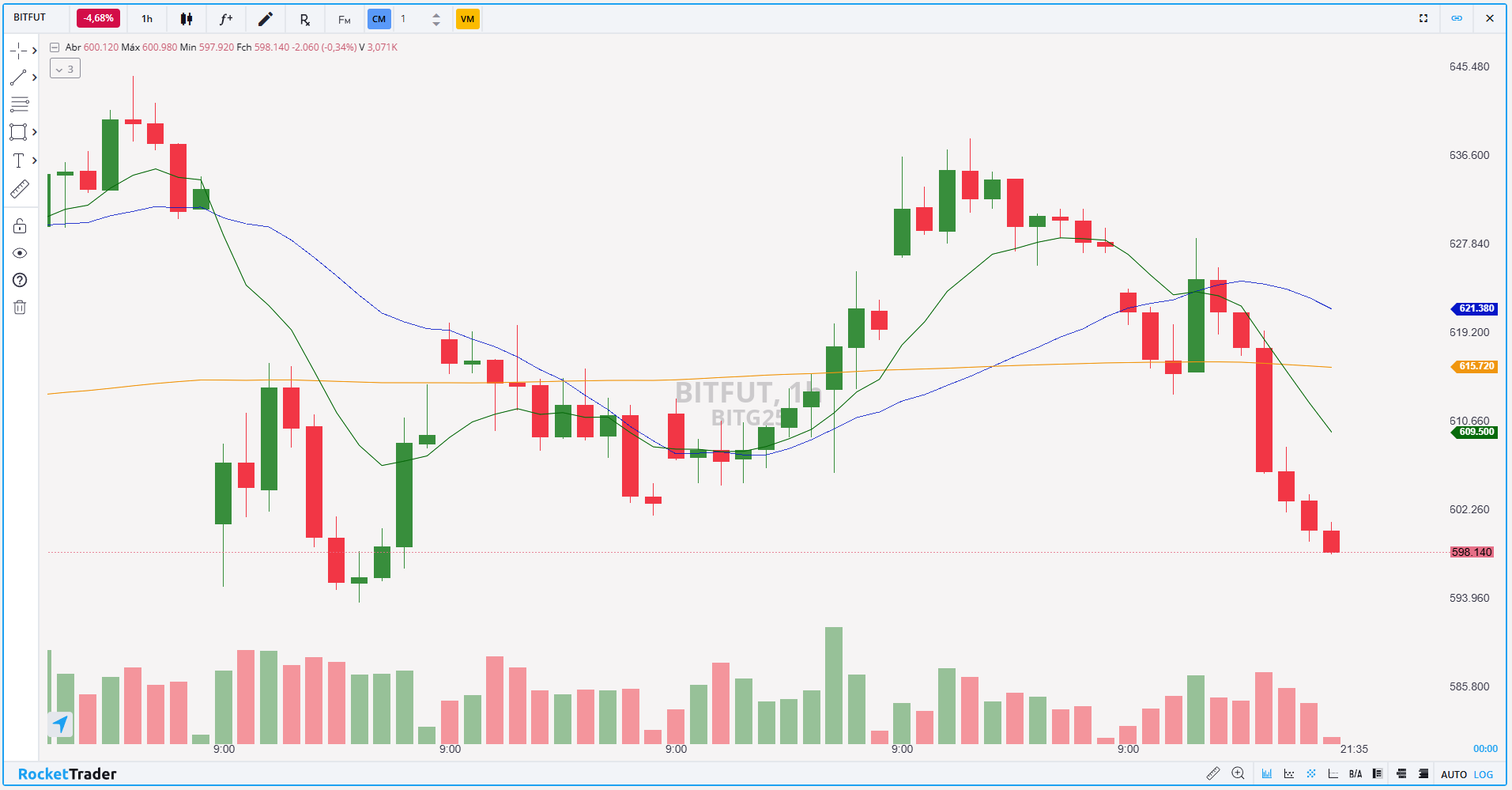This screenshot has height=790, width=1512.
Task: Click the yellow VM button
Action: (467, 18)
